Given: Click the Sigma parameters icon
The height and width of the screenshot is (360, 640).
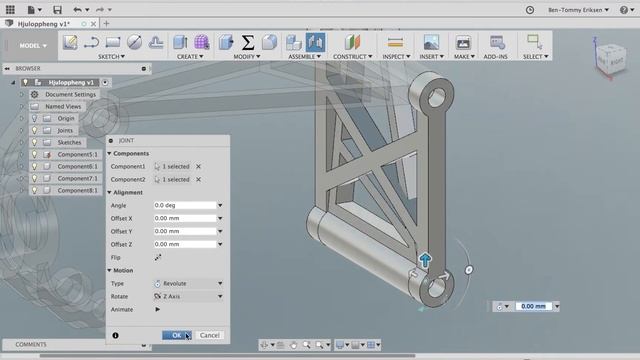Looking at the screenshot, I should click(x=248, y=42).
